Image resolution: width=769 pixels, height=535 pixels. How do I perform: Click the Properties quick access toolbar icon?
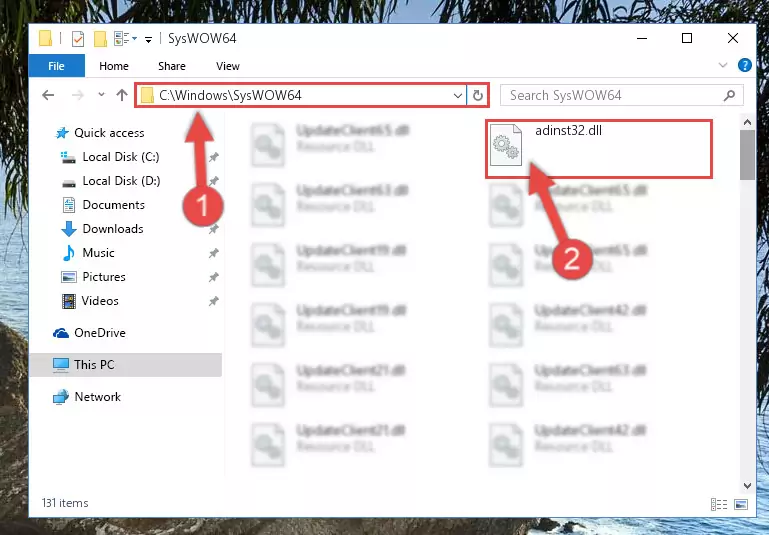tap(77, 39)
